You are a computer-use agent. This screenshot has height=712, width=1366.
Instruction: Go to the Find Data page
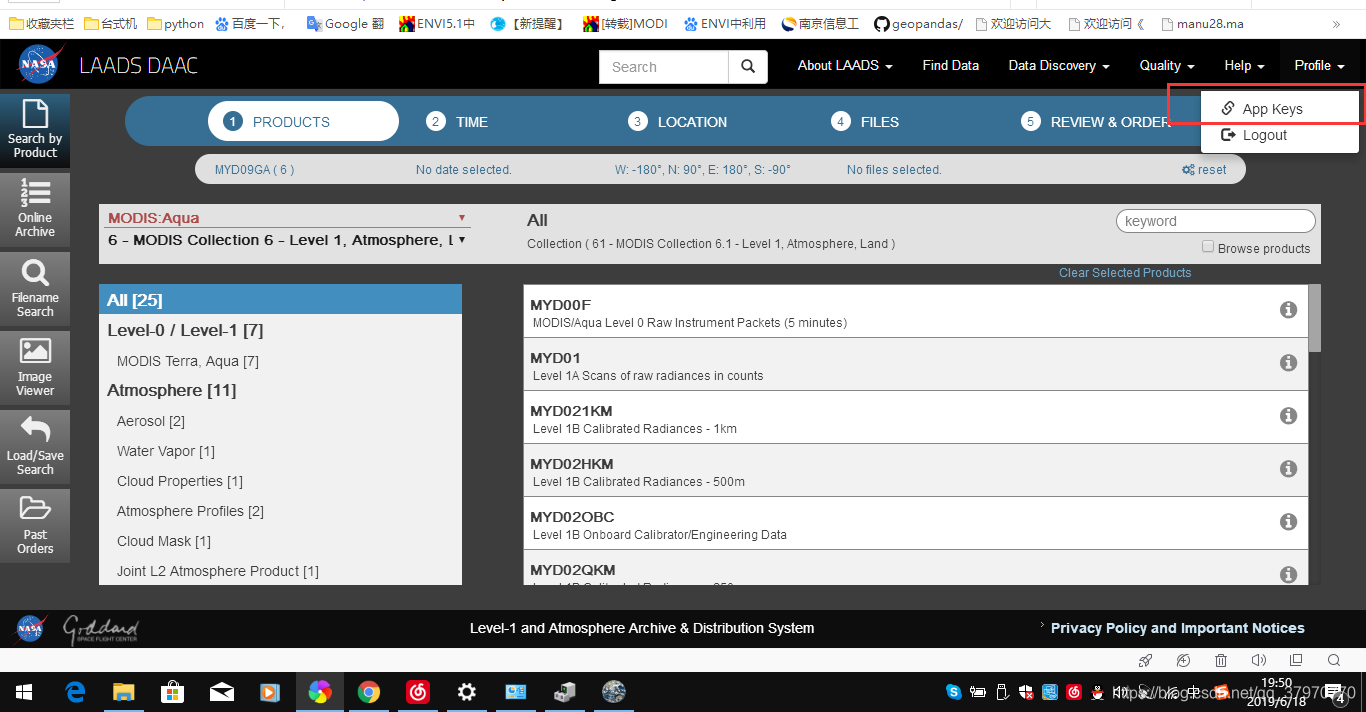click(950, 66)
